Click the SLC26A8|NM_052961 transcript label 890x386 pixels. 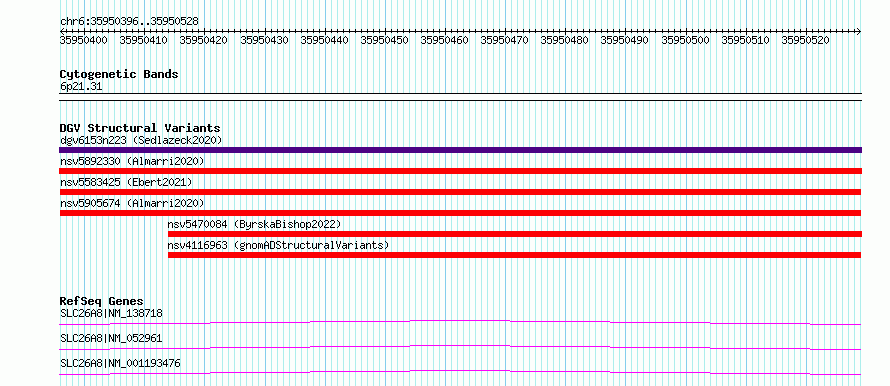[x=111, y=338]
